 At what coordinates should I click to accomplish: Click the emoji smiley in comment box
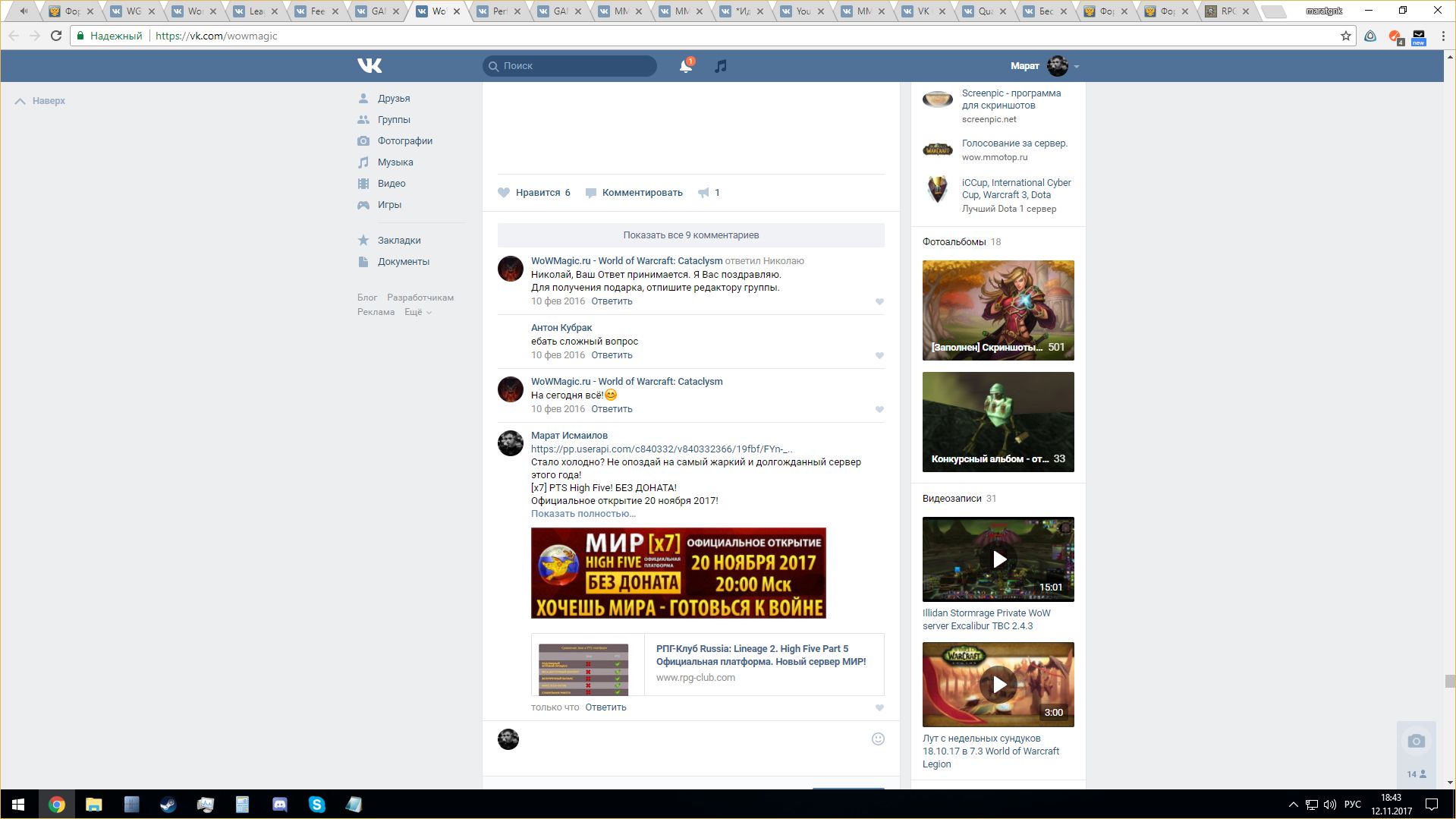pyautogui.click(x=878, y=739)
